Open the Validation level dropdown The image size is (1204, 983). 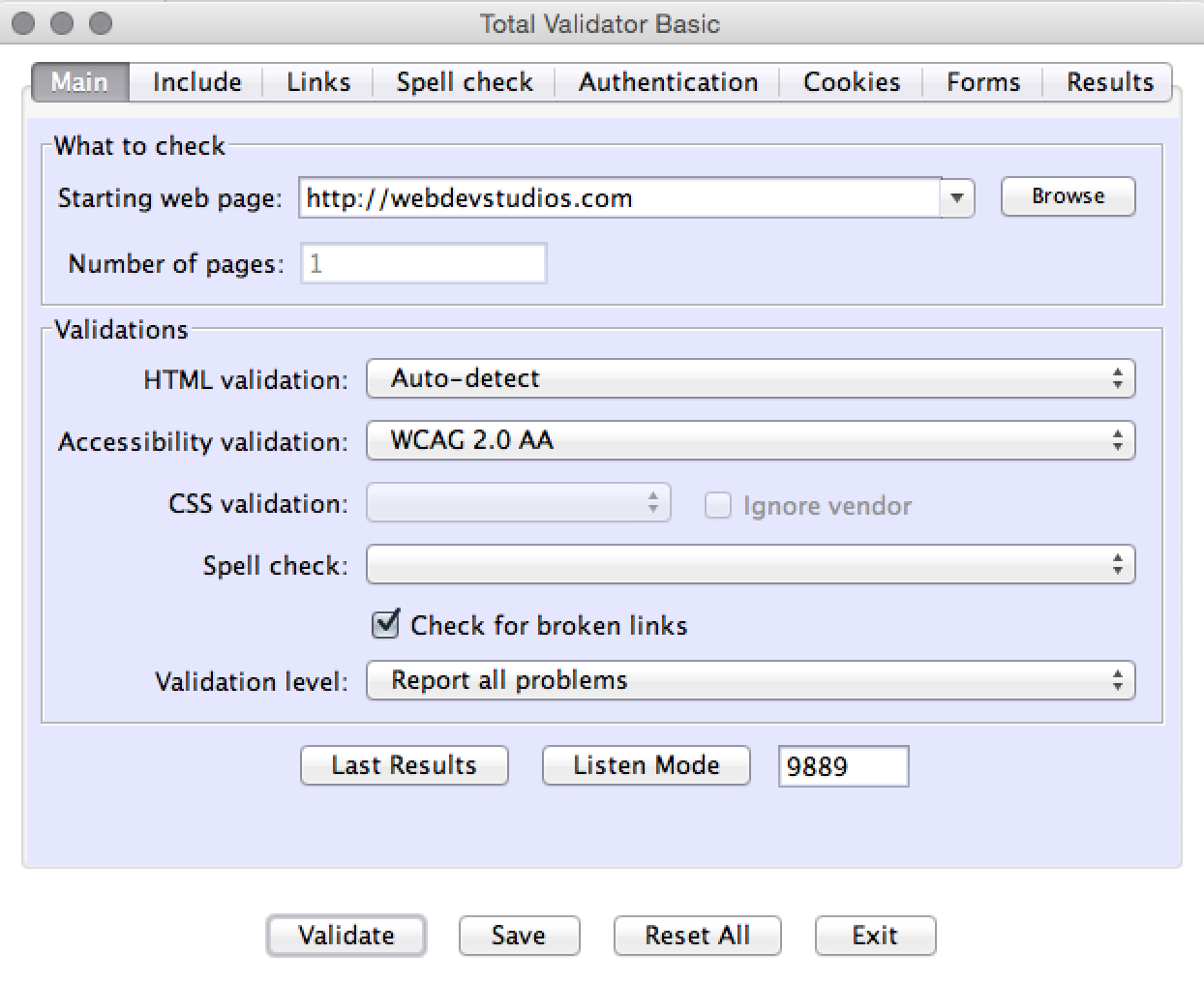click(x=750, y=680)
